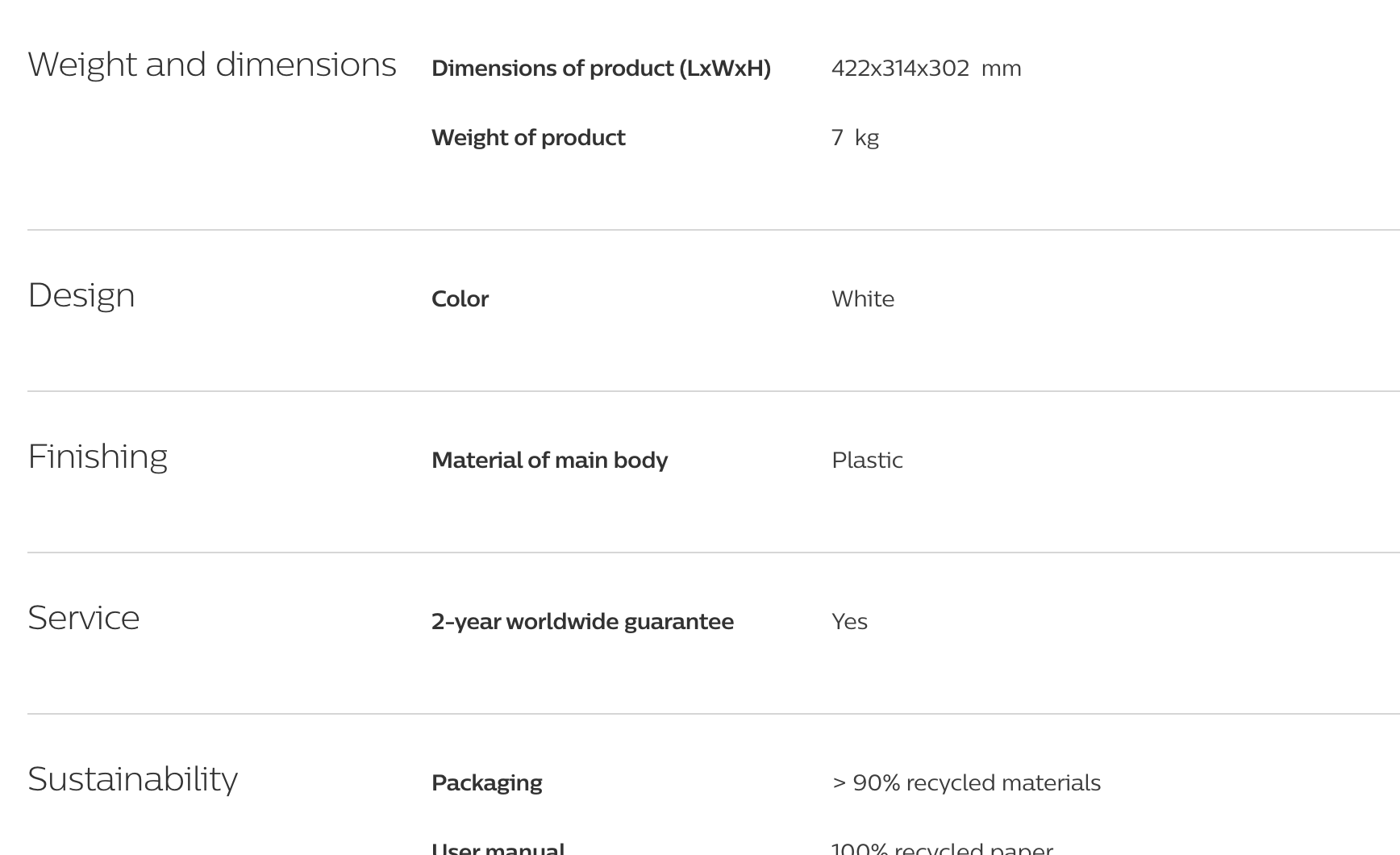
Task: Click the "Weight of product" label
Action: coord(528,138)
